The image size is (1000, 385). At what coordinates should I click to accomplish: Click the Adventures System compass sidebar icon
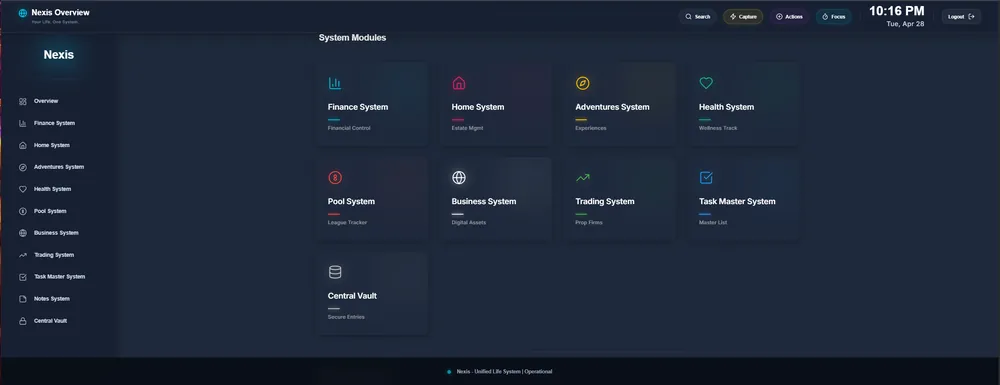[x=23, y=167]
